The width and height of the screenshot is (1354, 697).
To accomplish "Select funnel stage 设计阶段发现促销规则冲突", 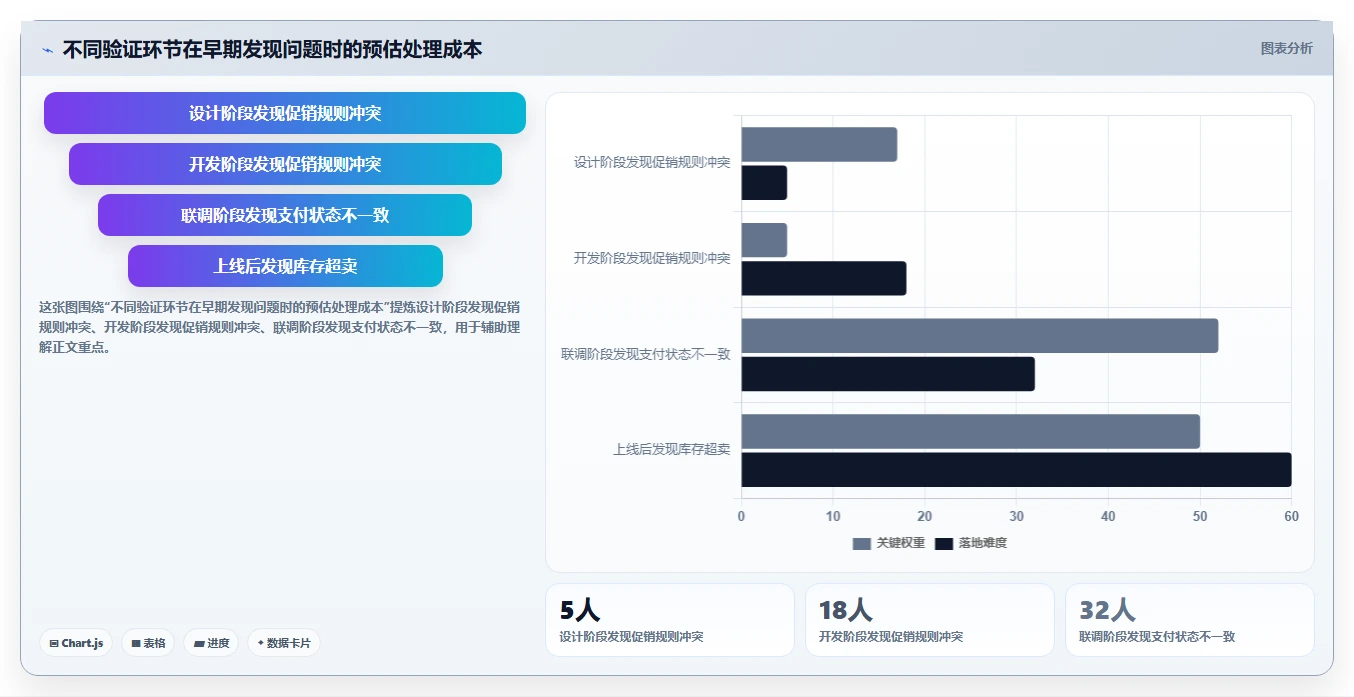I will pyautogui.click(x=285, y=113).
